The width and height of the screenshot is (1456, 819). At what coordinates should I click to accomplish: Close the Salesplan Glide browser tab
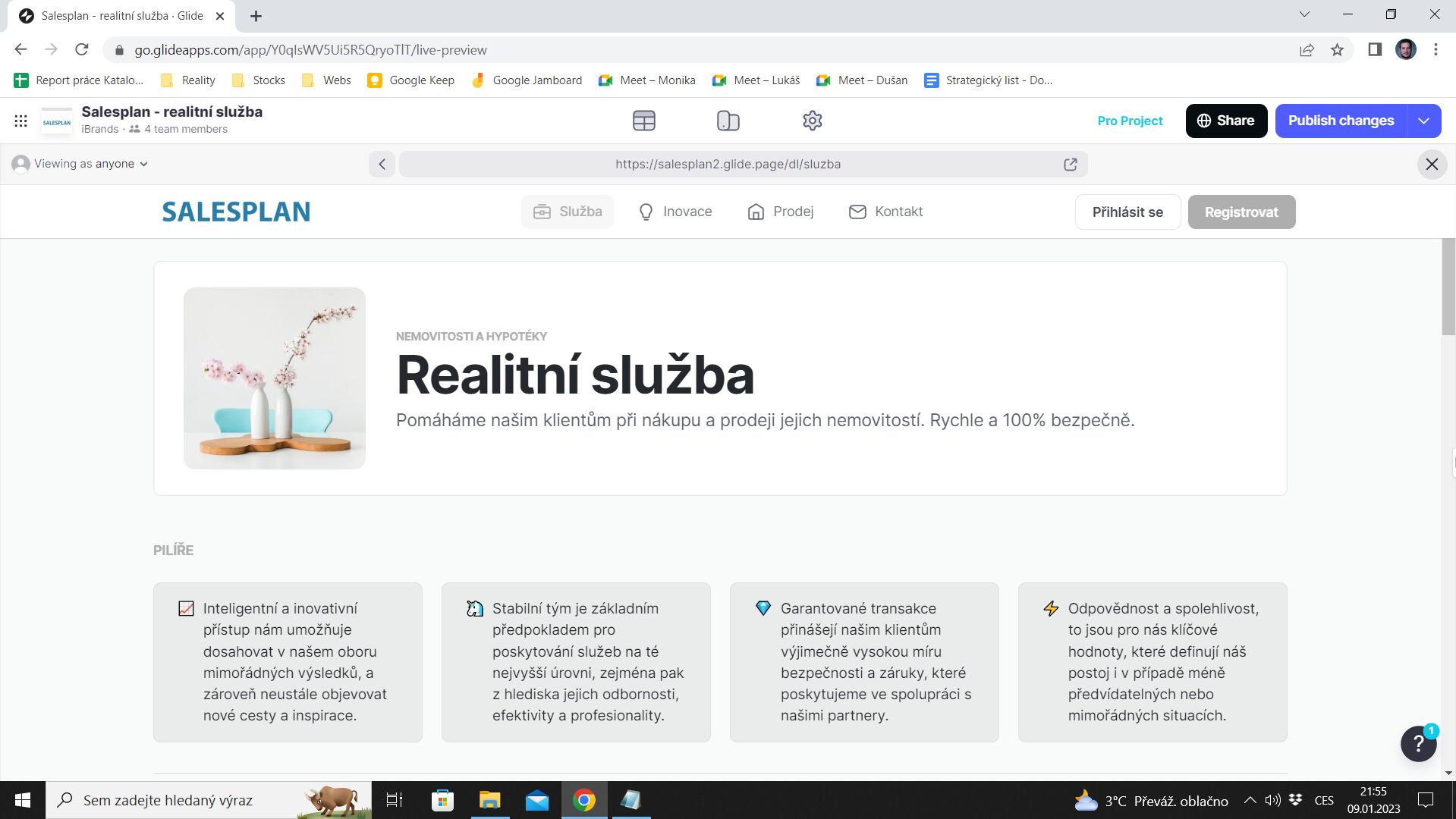point(220,16)
